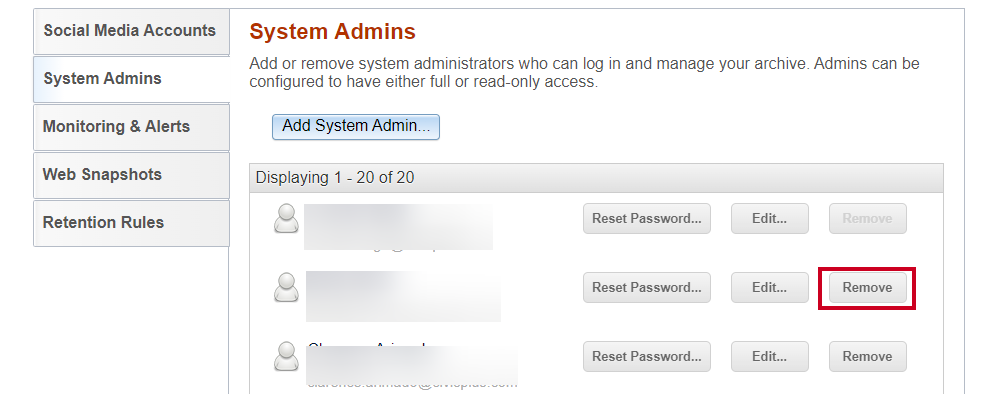The width and height of the screenshot is (1004, 394).
Task: Click the third admin's user avatar icon
Action: [286, 356]
